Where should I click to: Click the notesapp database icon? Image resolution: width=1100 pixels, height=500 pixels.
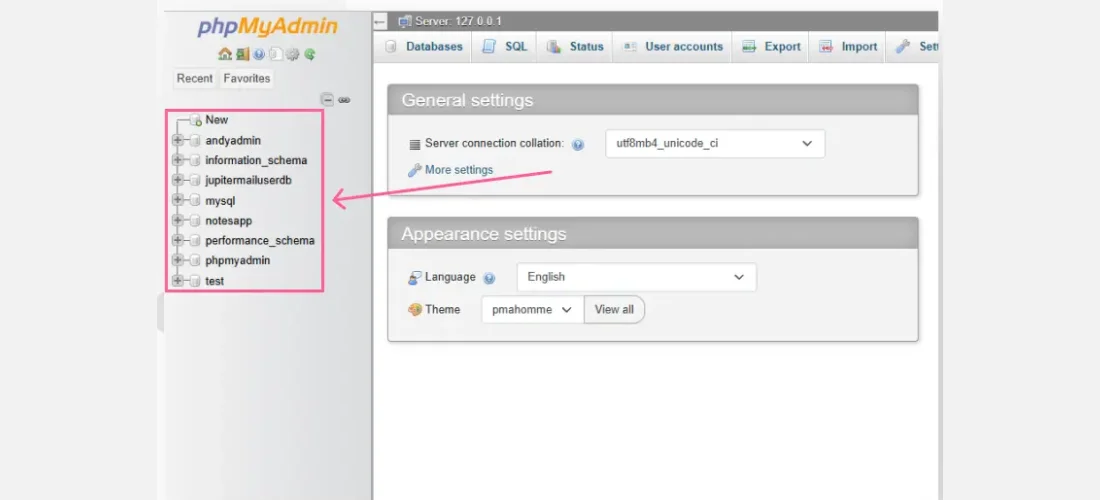[x=194, y=221]
